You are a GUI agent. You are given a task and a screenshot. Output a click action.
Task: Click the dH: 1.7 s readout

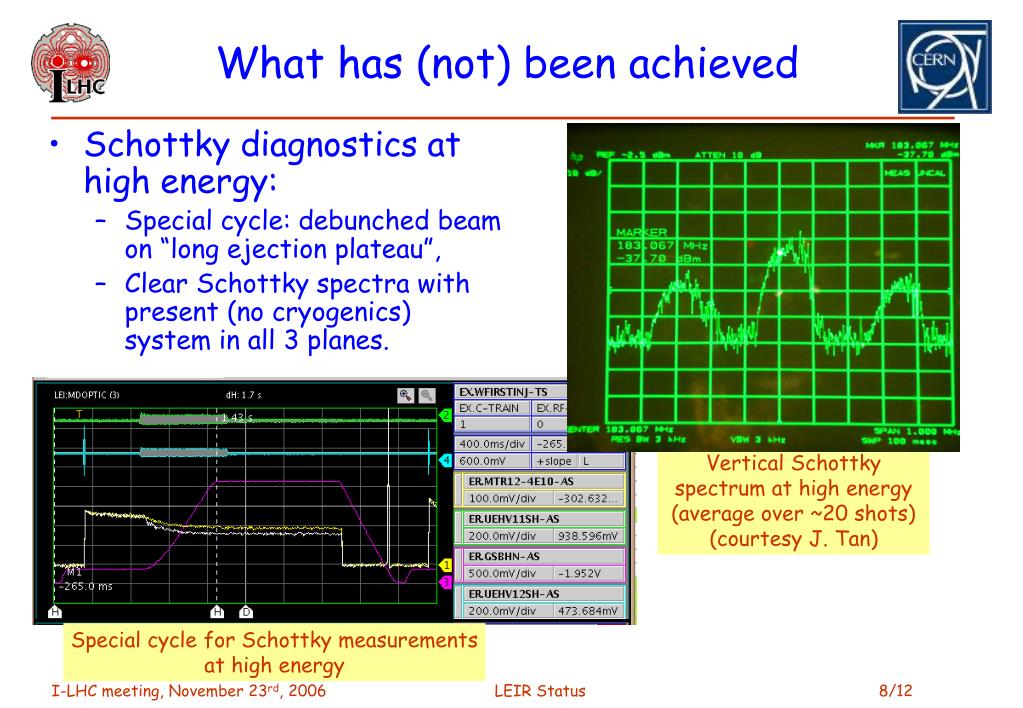point(243,395)
